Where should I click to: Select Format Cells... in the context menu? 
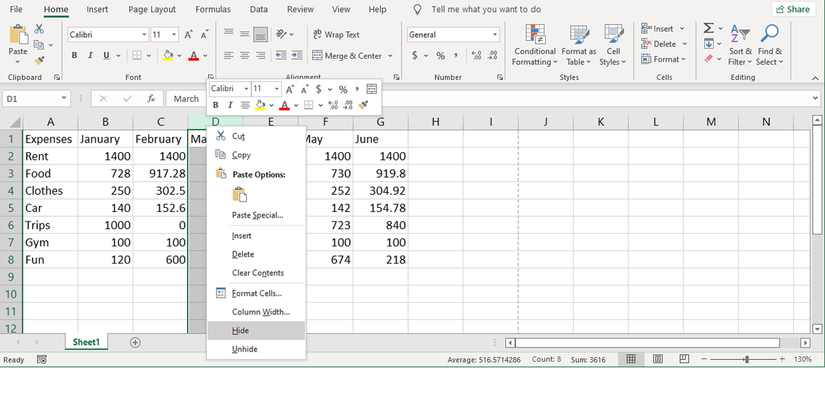(256, 293)
